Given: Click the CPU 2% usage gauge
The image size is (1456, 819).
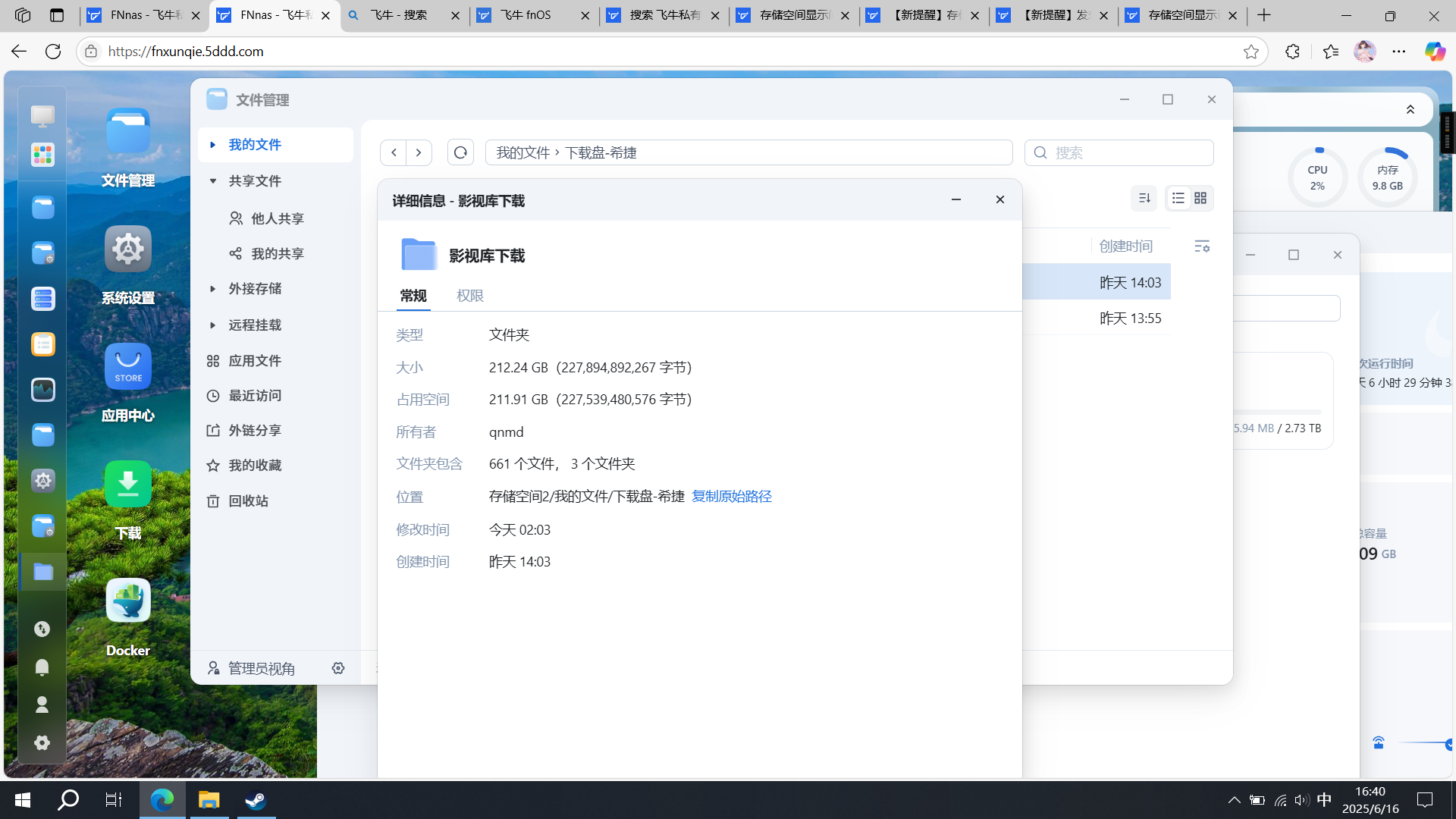Looking at the screenshot, I should click(1318, 177).
